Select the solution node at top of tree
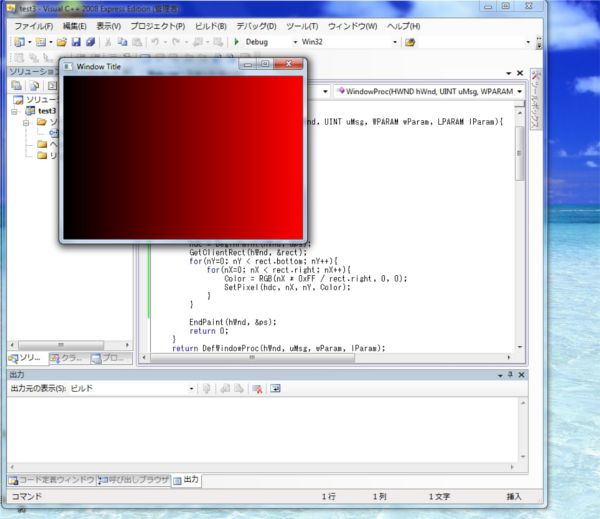This screenshot has width=600, height=519. (35, 100)
